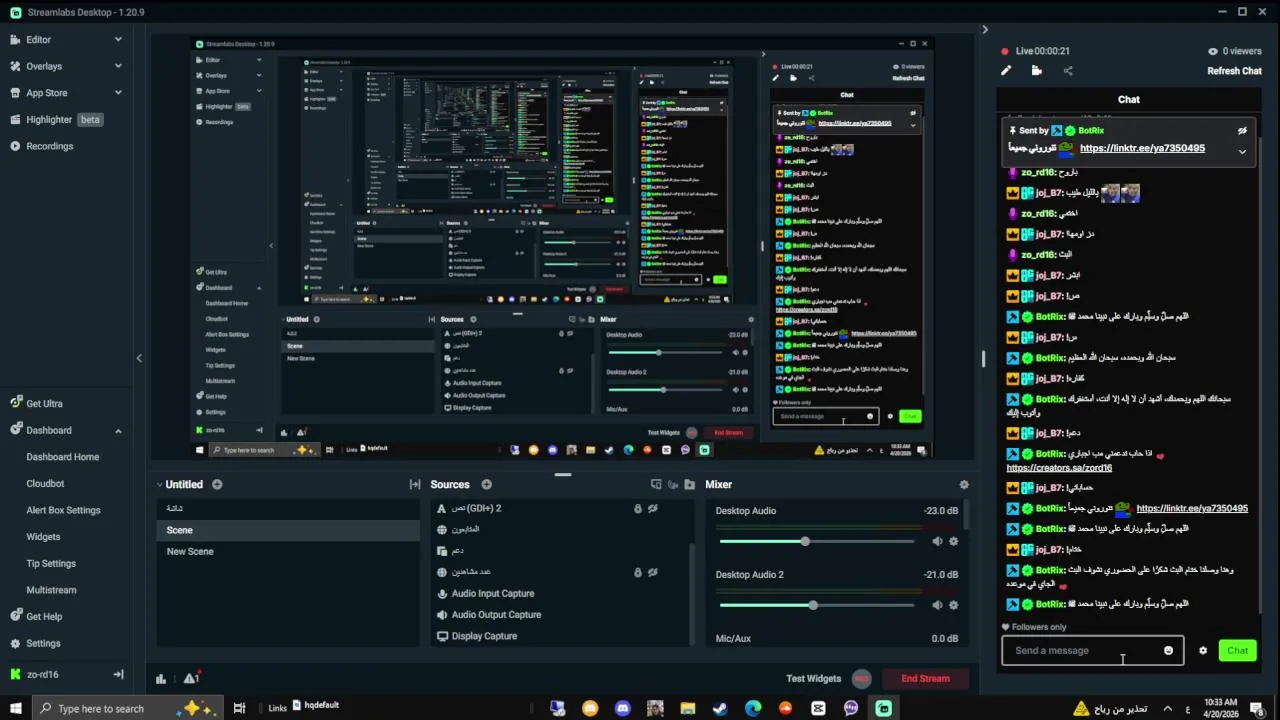
Task: Expand the App Store sidebar chevron
Action: [x=118, y=93]
